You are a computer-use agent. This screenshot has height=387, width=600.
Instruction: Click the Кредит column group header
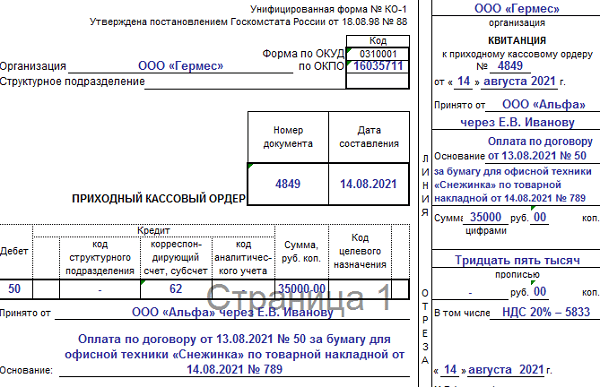(153, 230)
